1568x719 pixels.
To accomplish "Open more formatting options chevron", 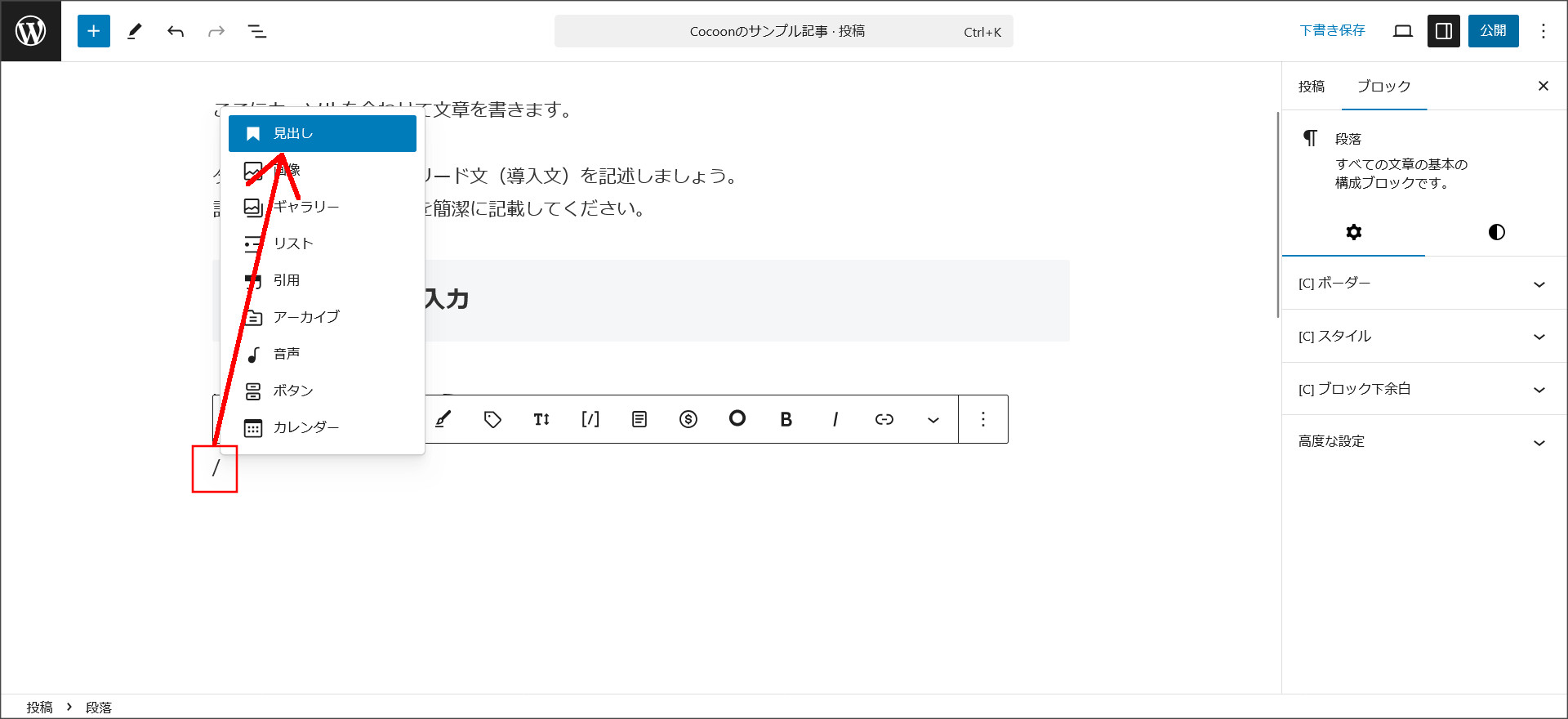I will 933,419.
